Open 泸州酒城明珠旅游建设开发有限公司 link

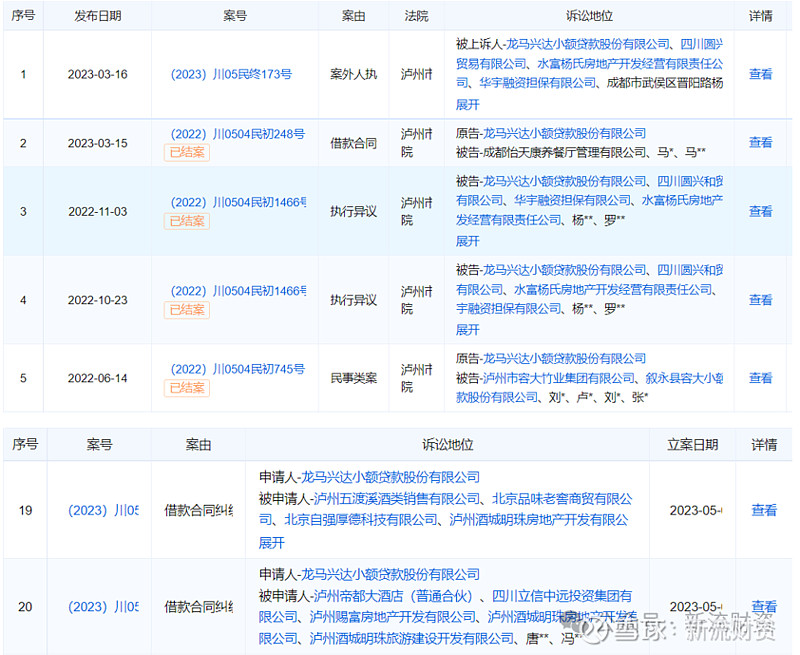point(412,638)
